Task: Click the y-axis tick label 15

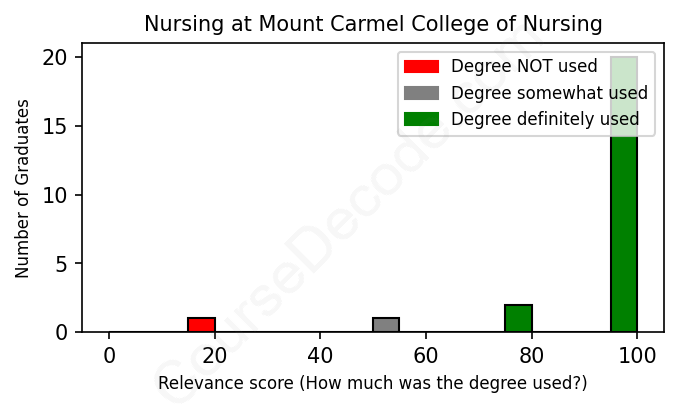Action: [58, 127]
